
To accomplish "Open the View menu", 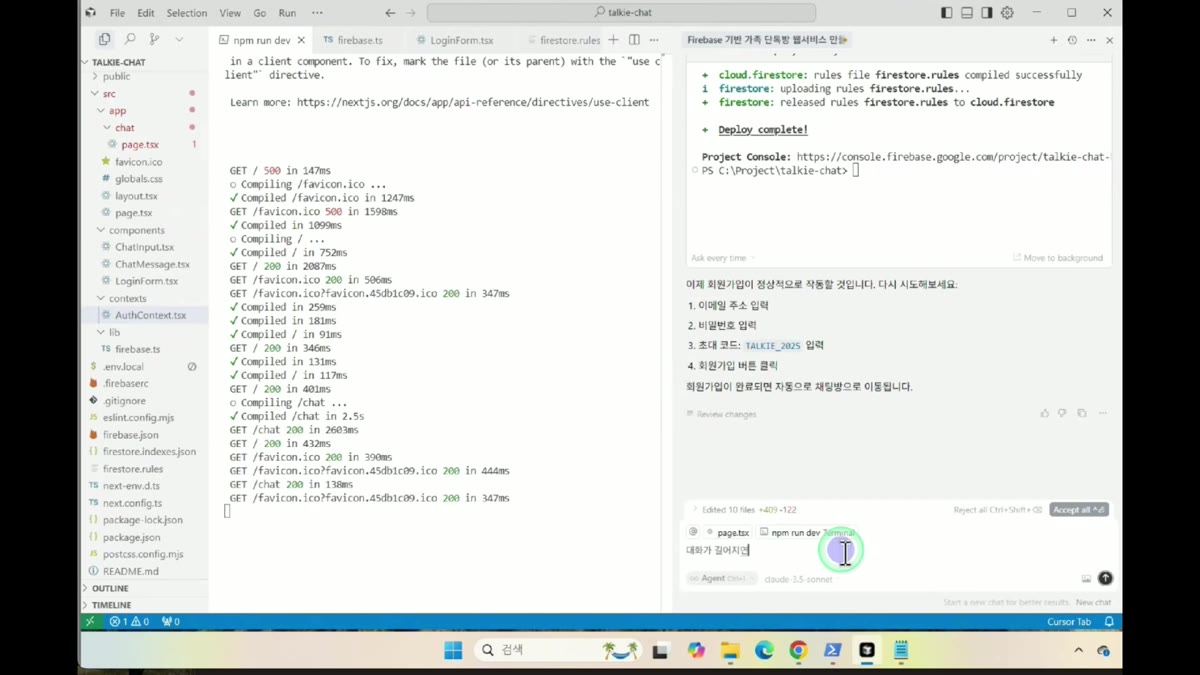I will [x=230, y=13].
